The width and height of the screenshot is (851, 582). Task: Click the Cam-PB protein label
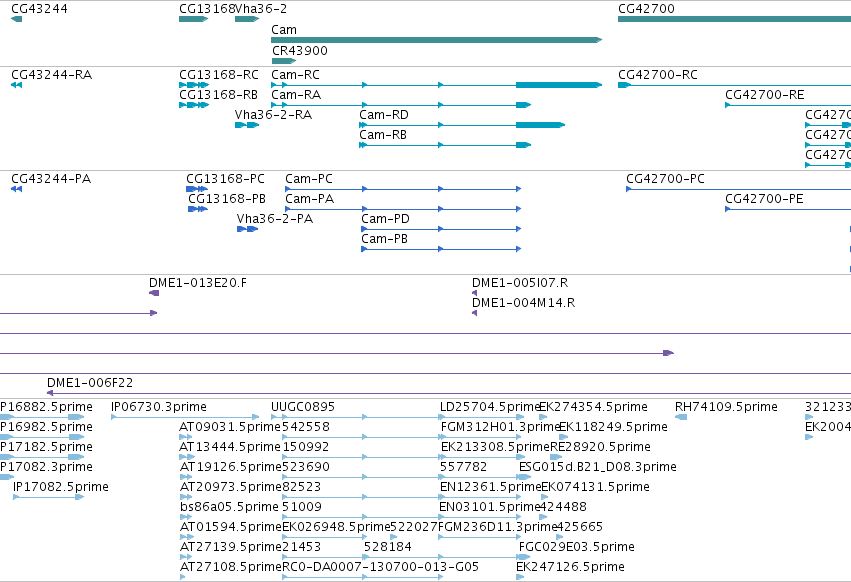(x=384, y=239)
